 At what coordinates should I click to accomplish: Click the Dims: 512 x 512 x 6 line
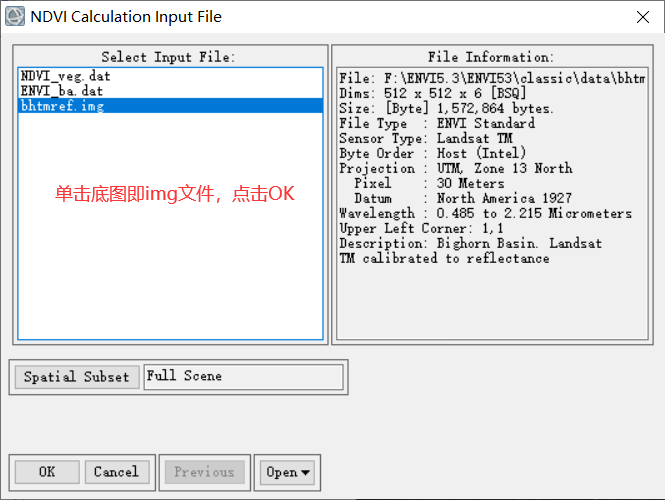pos(433,93)
